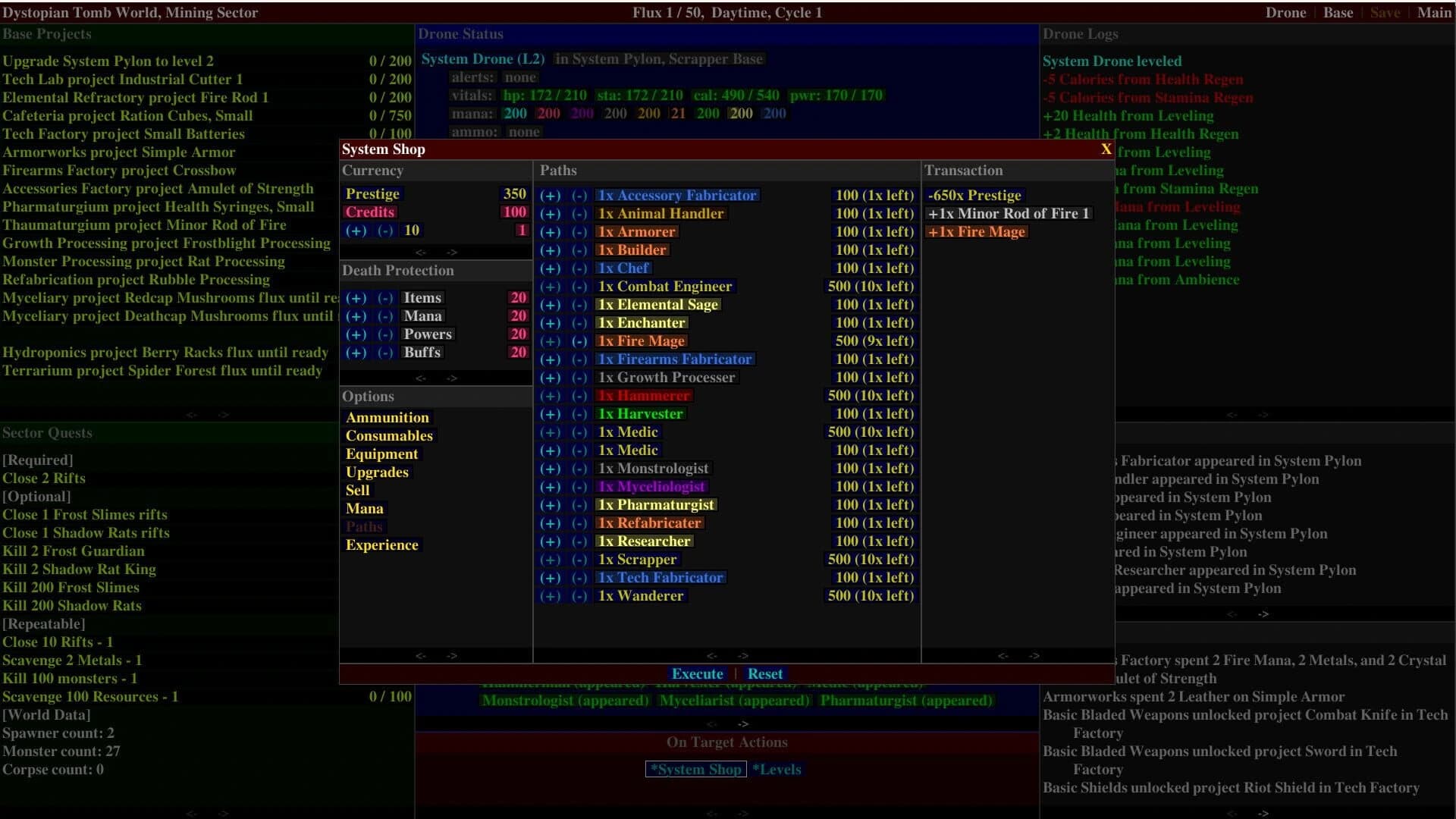Increase Powers death protection with (+)
This screenshot has width=1456, height=819.
pyautogui.click(x=356, y=334)
